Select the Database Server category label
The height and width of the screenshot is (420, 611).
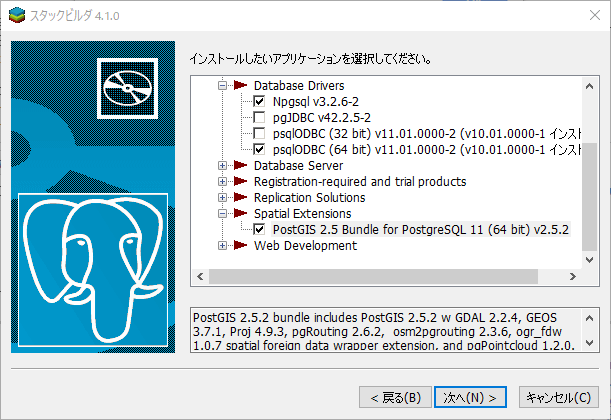(x=298, y=166)
